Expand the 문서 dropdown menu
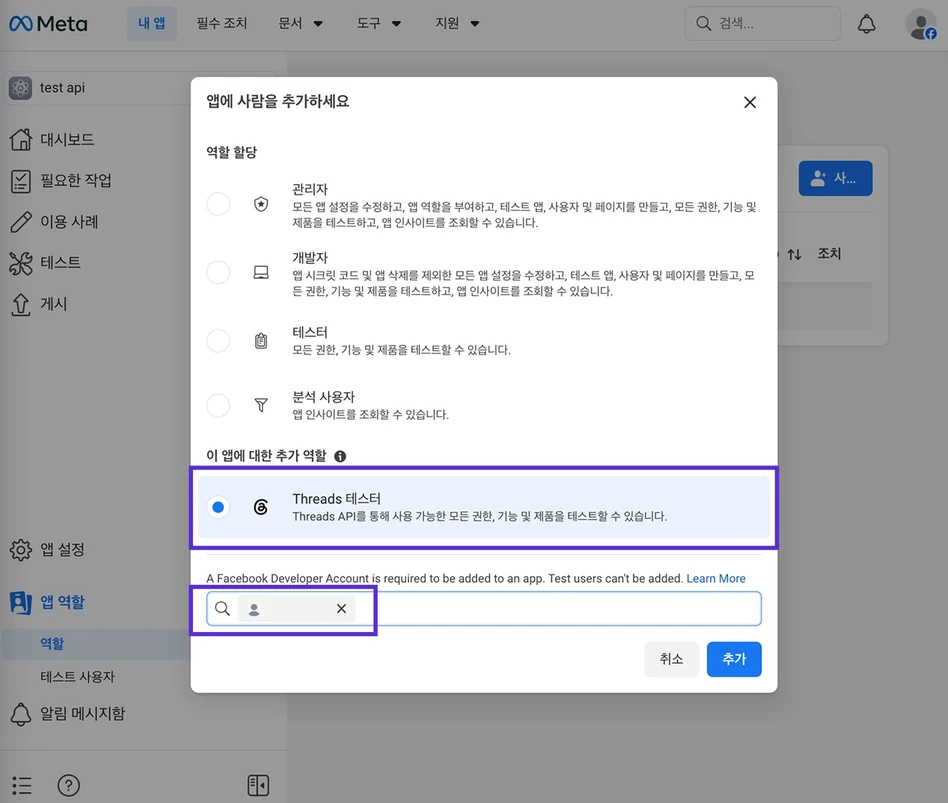This screenshot has width=948, height=803. 300,24
